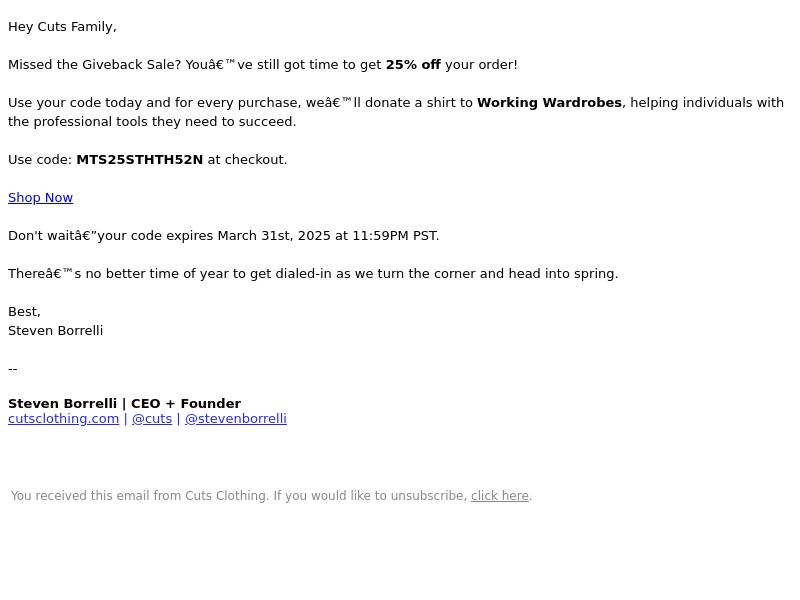Click the 'at checkout.' text after the code
Screen dimensions: 800x600
point(247,160)
